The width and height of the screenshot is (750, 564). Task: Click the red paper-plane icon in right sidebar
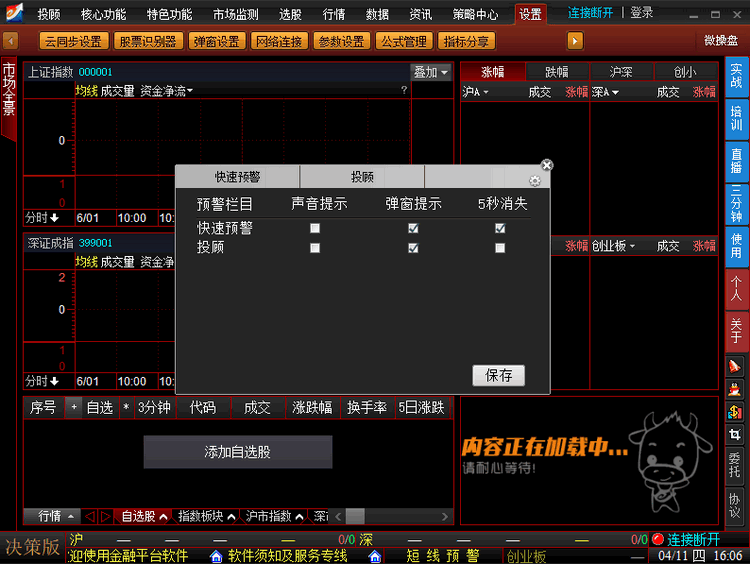pyautogui.click(x=735, y=367)
